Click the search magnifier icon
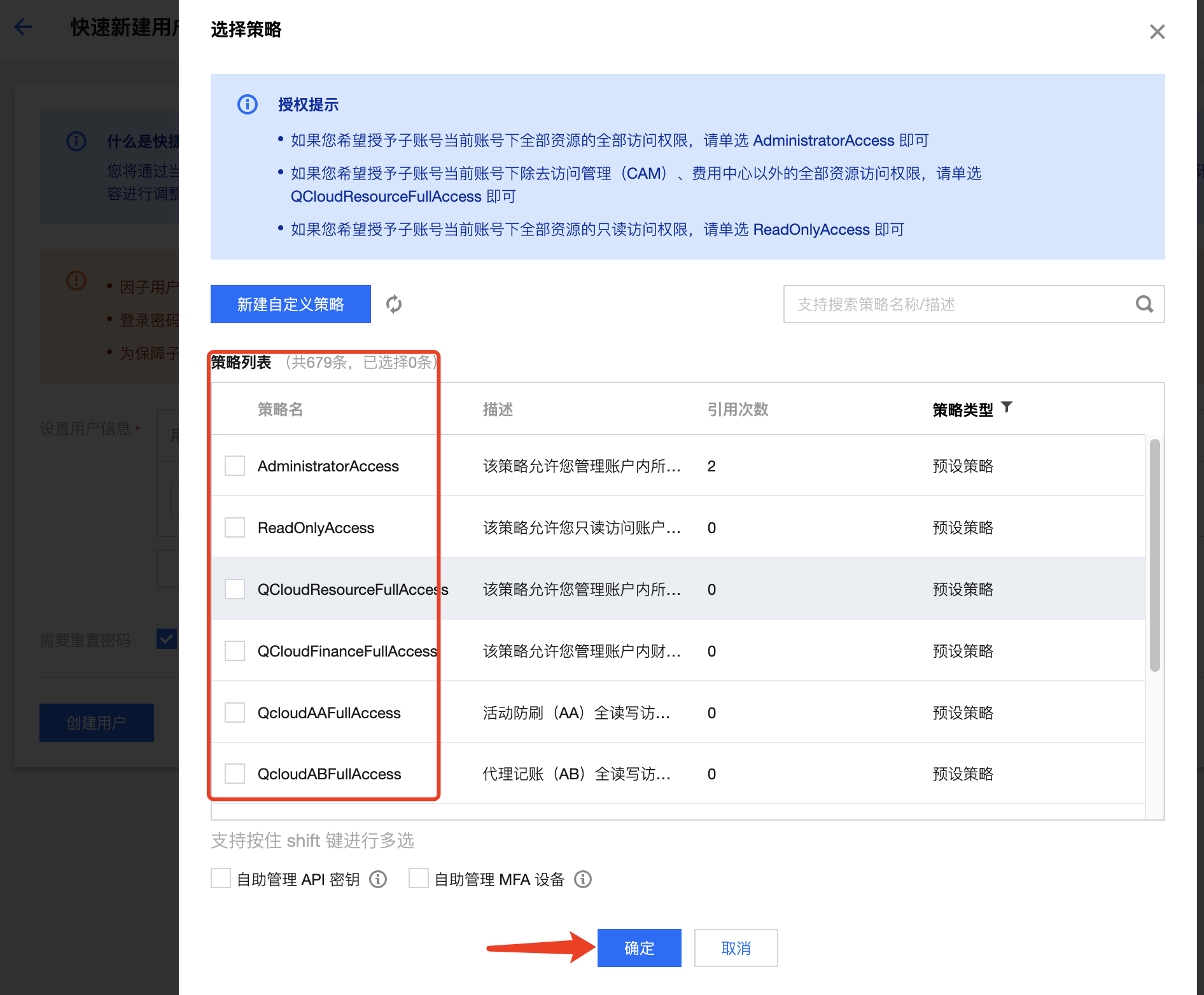1204x995 pixels. (1144, 304)
